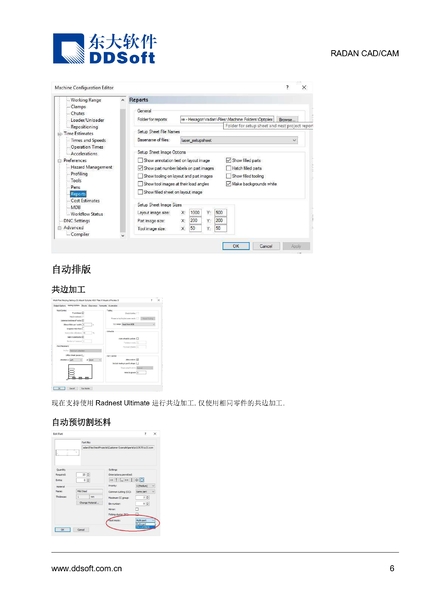Enable Show tooling on layout and part images
Viewport: 424px width, 600px height.
point(140,176)
